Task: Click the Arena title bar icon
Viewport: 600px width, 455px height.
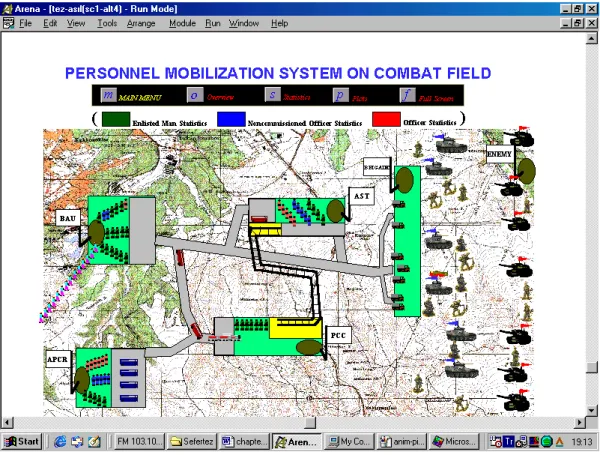Action: tap(7, 8)
